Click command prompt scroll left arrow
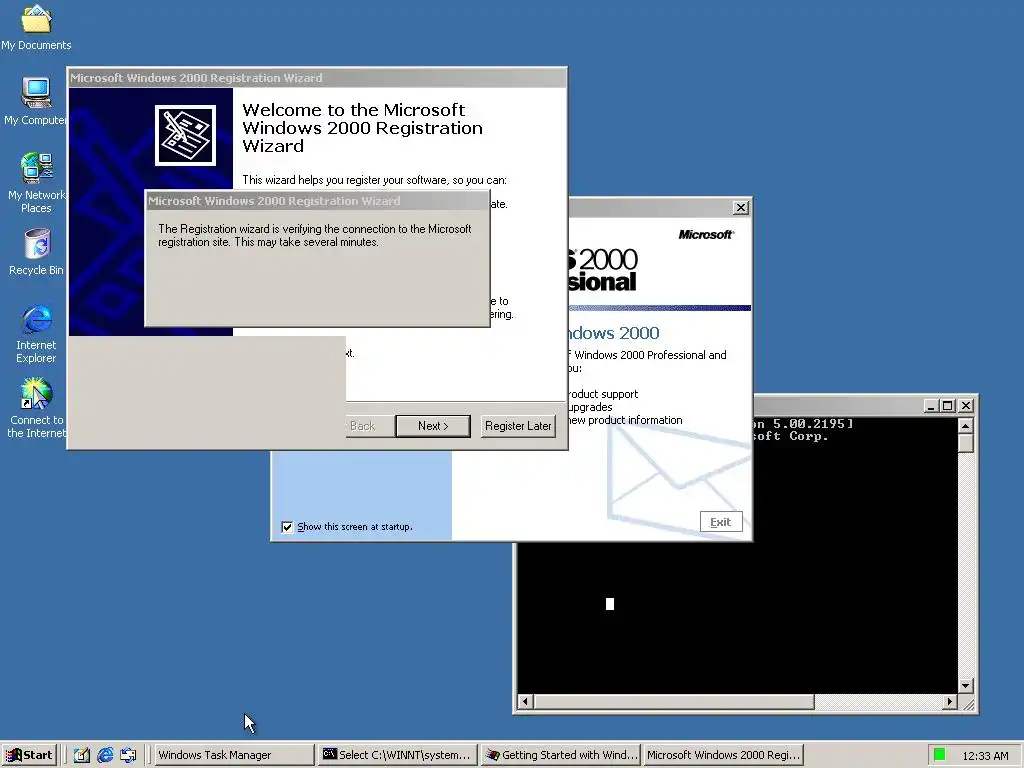The width and height of the screenshot is (1024, 768). (x=525, y=702)
